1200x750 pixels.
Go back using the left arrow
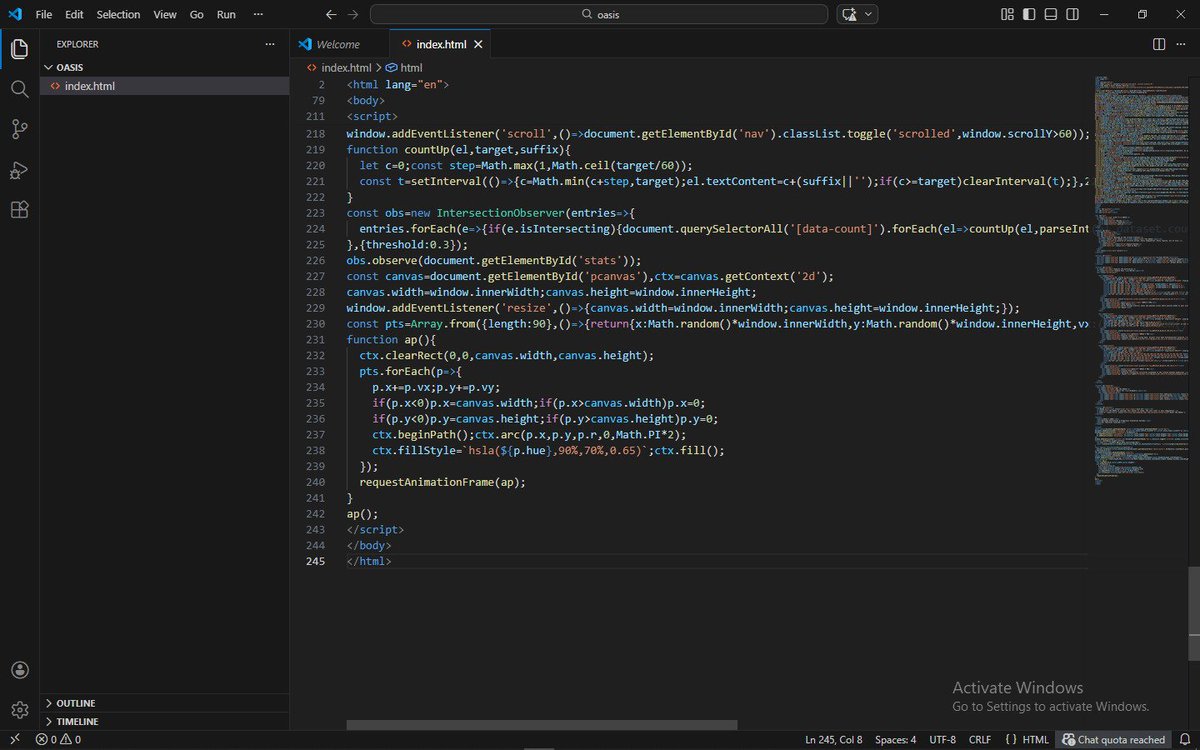click(332, 15)
